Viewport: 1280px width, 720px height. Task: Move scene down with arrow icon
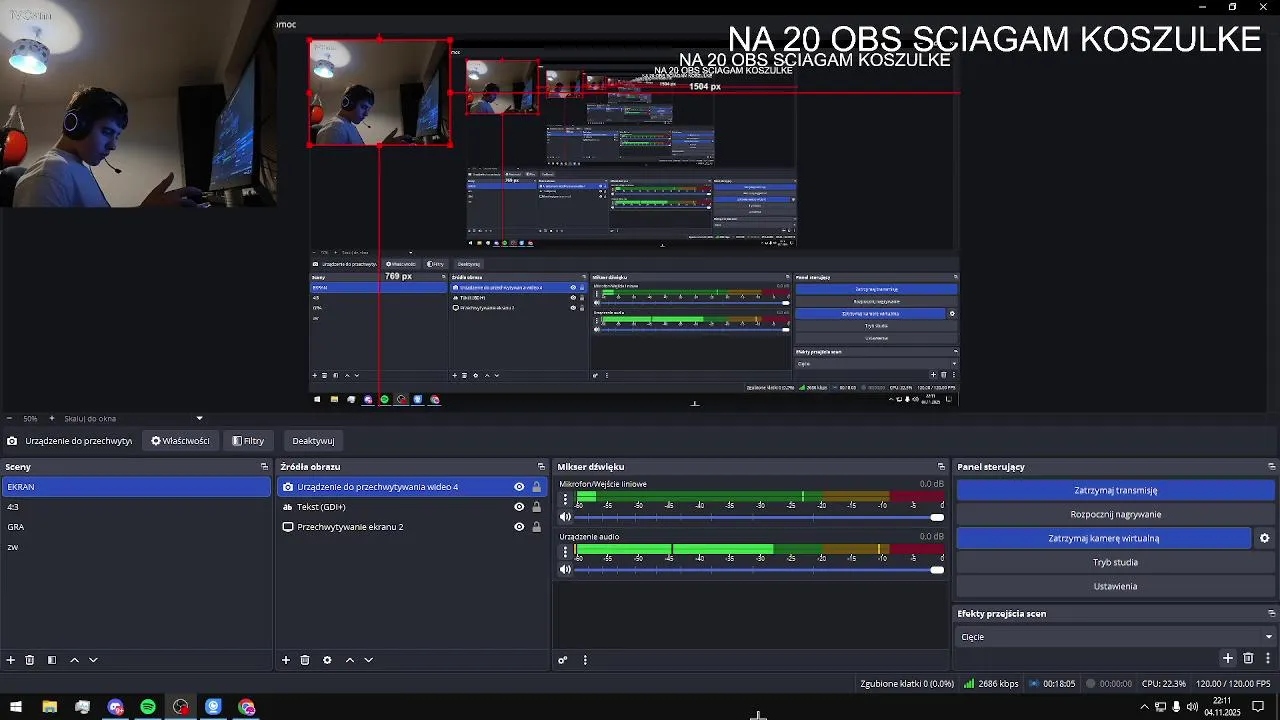(x=93, y=660)
